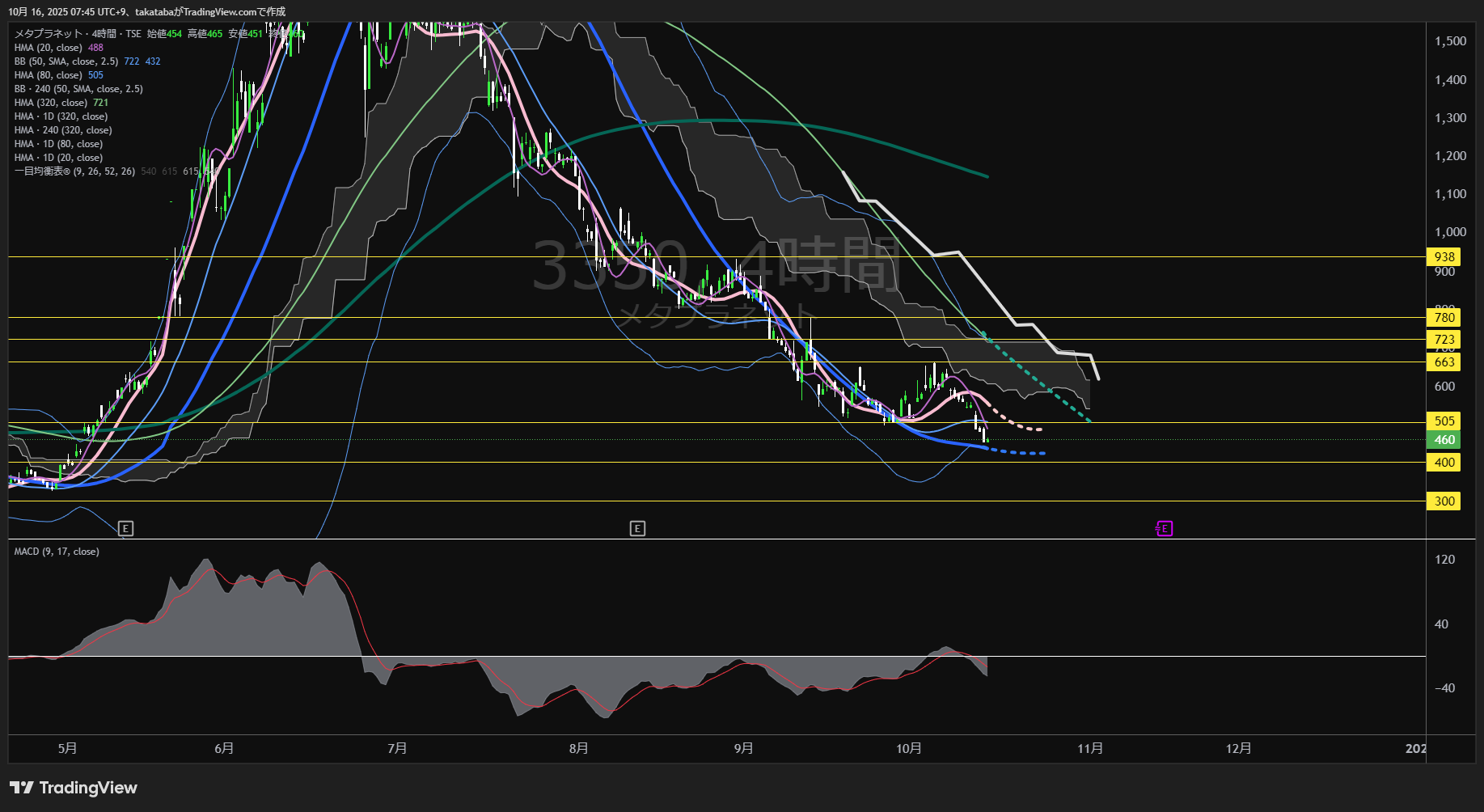The width and height of the screenshot is (1484, 812).
Task: Select the BB (50, SMA, close, 2.5) legend
Action: [x=66, y=61]
